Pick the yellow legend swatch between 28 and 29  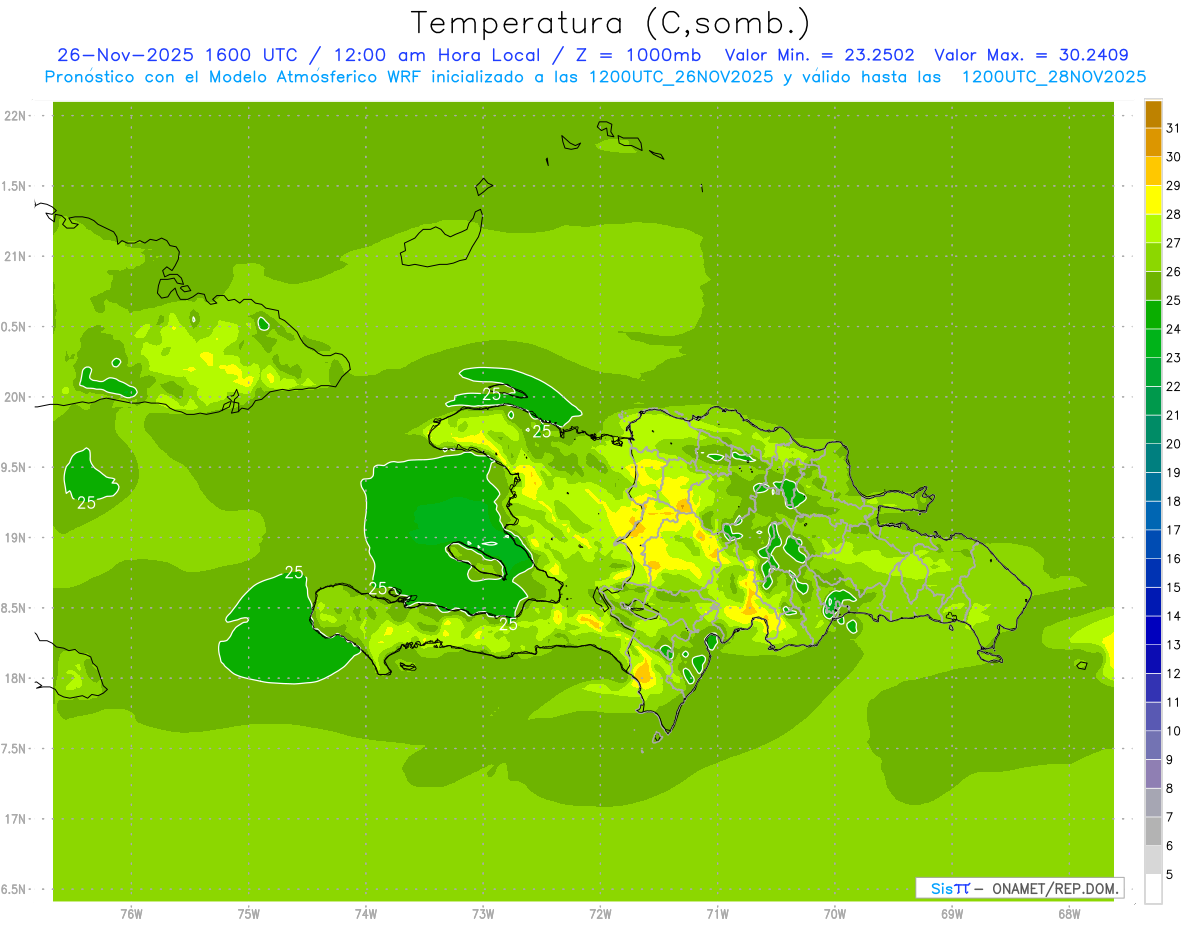pos(1153,200)
